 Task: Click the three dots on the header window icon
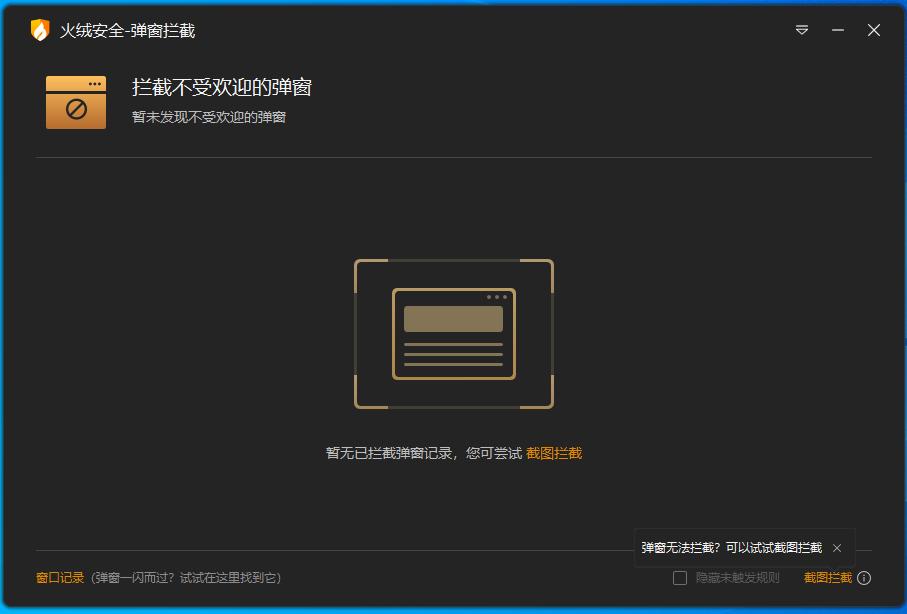[97, 84]
